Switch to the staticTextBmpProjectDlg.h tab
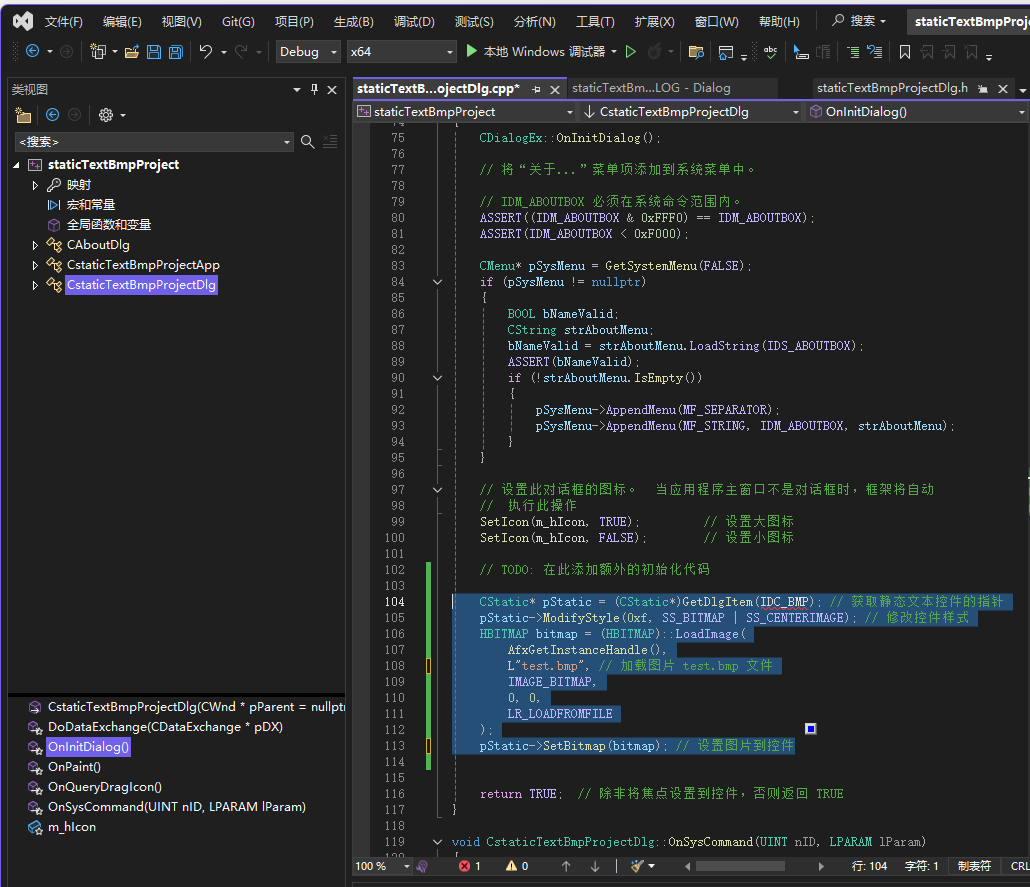Viewport: 1030px width, 887px height. pyautogui.click(x=891, y=88)
